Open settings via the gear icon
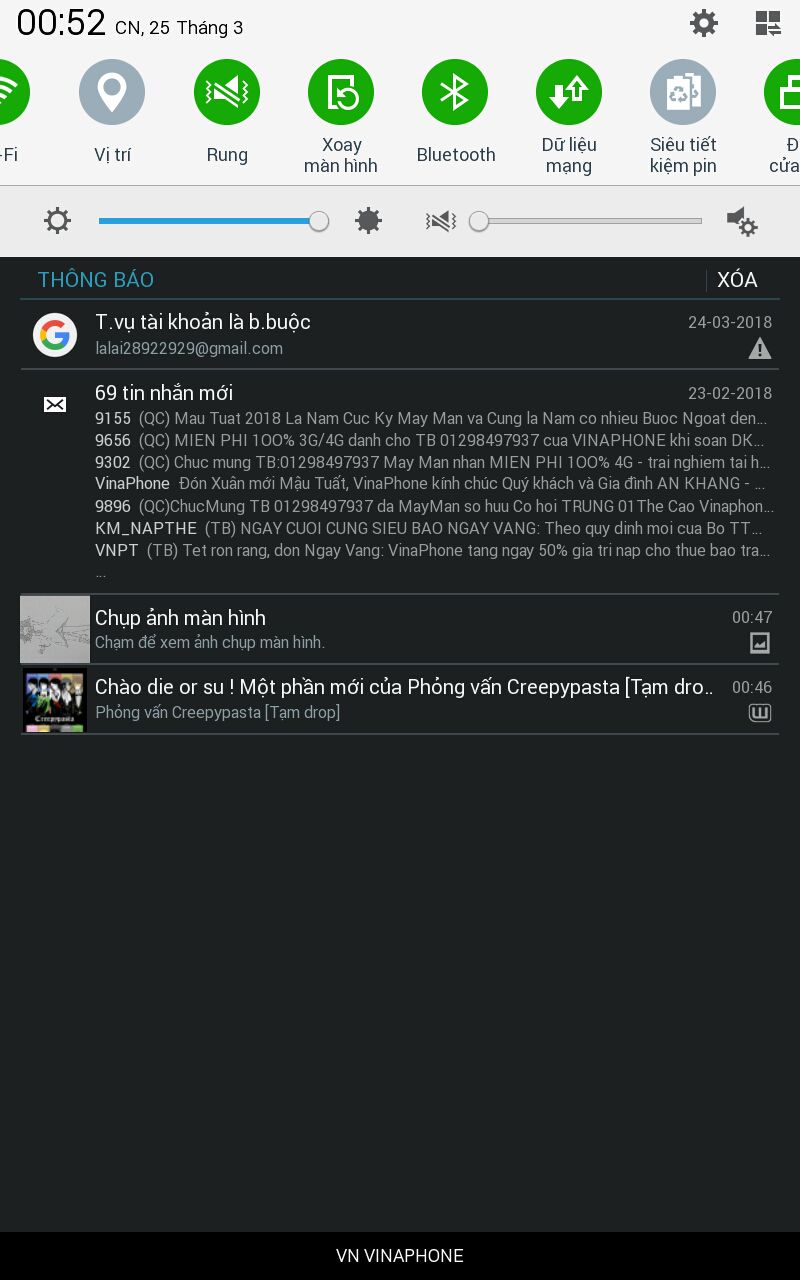 pyautogui.click(x=704, y=23)
